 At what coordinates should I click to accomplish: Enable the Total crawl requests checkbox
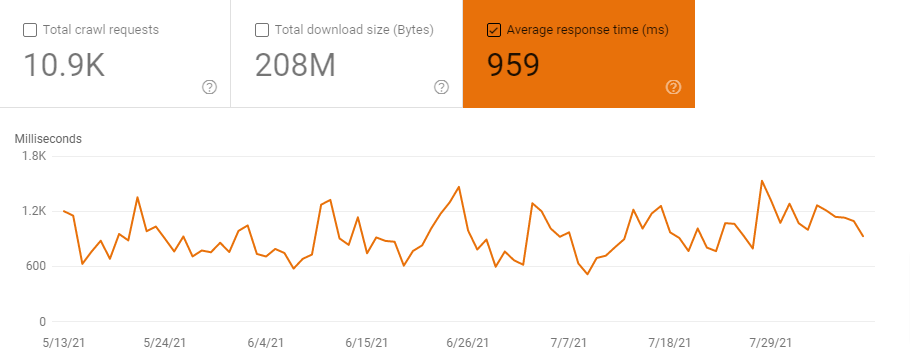[30, 30]
